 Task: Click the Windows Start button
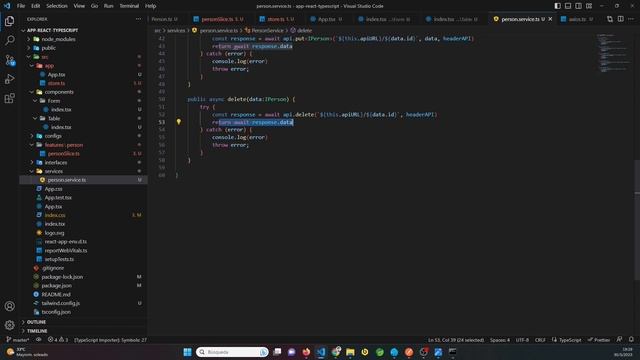[187, 352]
